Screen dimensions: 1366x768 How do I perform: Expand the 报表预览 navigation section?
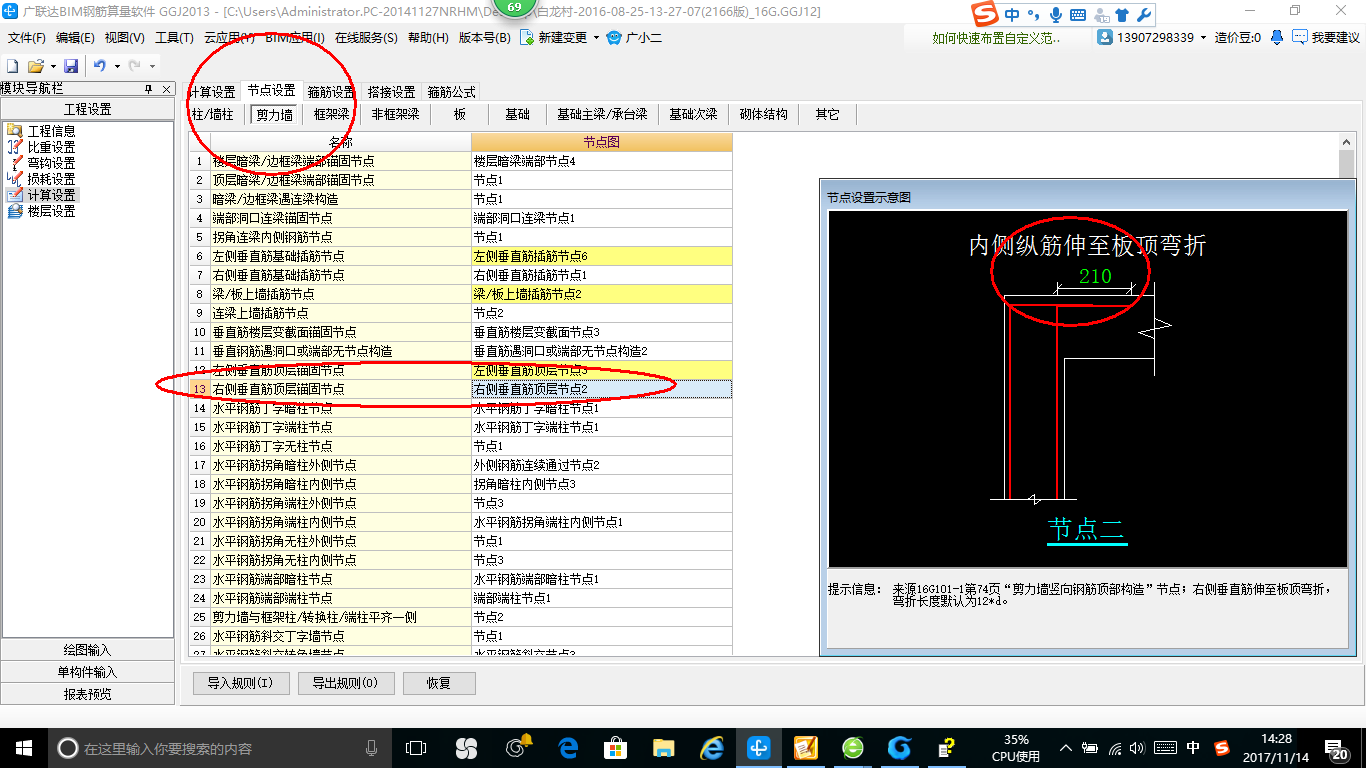click(87, 694)
